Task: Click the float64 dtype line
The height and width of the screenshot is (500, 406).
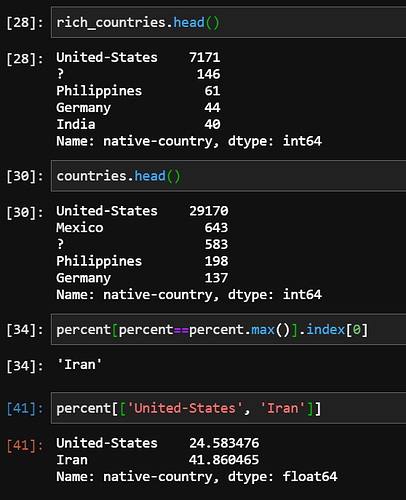Action: (x=197, y=477)
